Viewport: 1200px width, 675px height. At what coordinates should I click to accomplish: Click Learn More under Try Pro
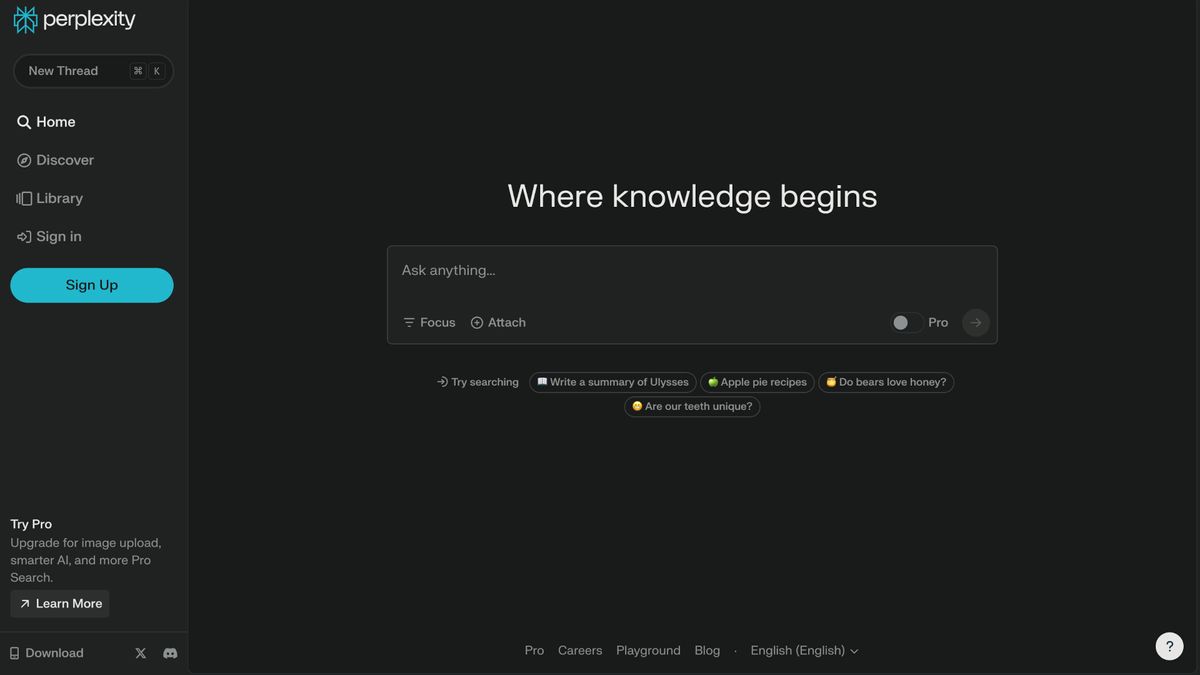coord(59,603)
